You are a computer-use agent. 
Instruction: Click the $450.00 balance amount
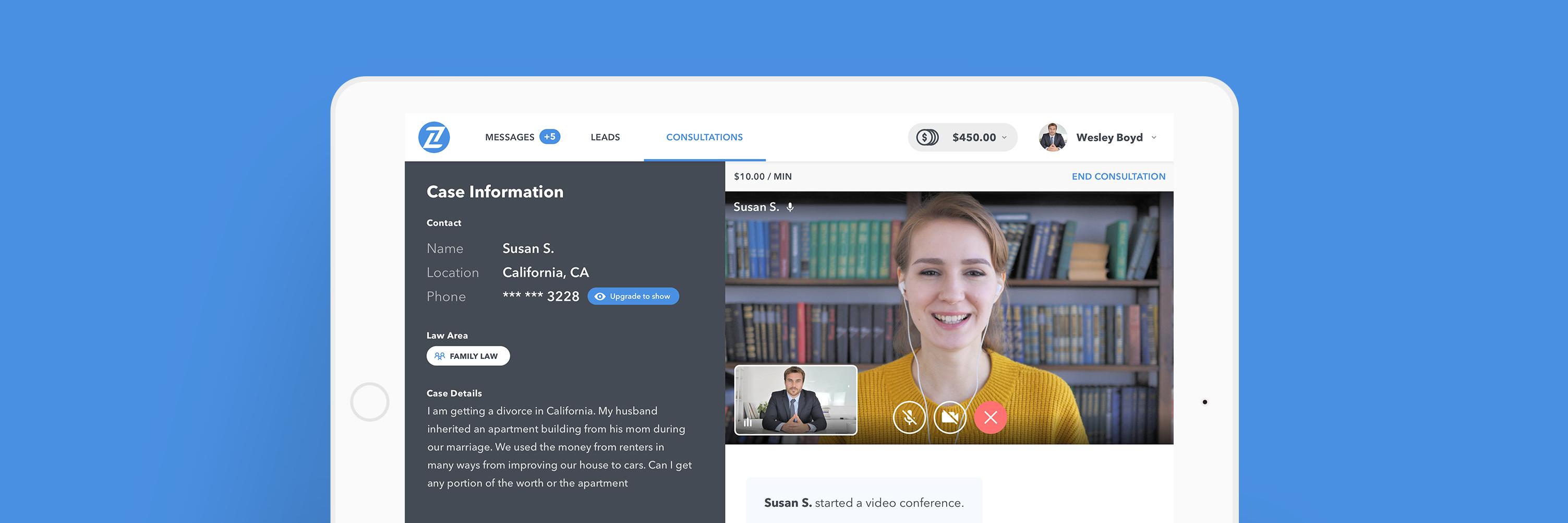pyautogui.click(x=974, y=138)
